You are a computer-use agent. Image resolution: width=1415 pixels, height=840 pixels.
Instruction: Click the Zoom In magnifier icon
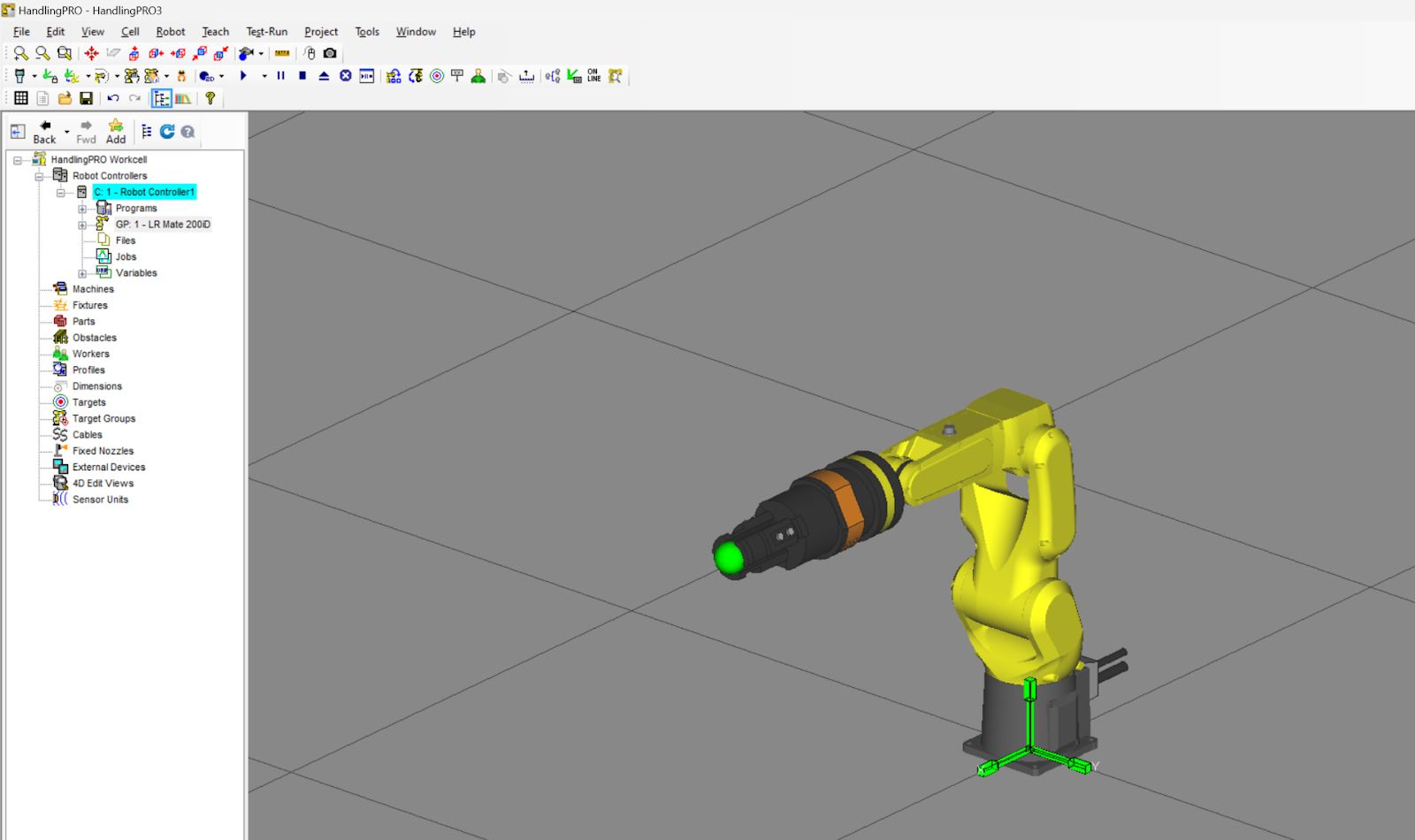(x=20, y=53)
